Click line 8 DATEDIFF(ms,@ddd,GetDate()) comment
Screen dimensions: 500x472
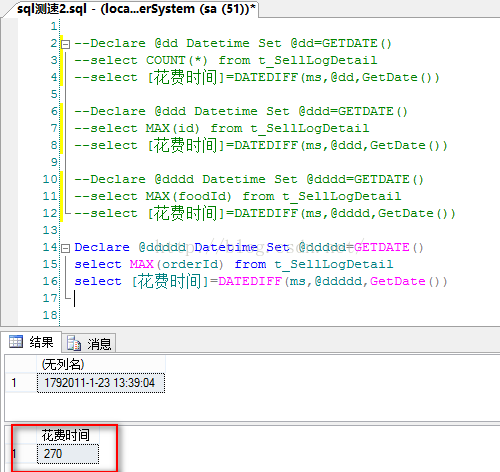pos(341,145)
